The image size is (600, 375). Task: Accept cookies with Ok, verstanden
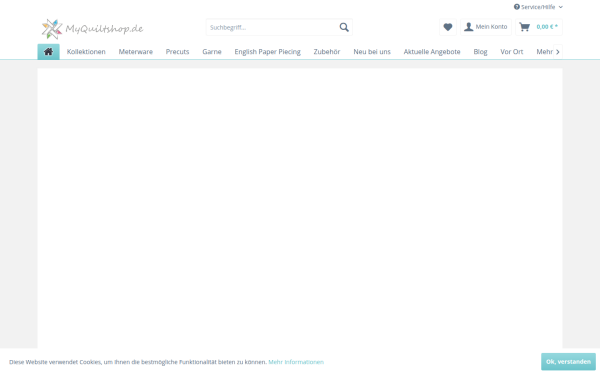point(568,362)
